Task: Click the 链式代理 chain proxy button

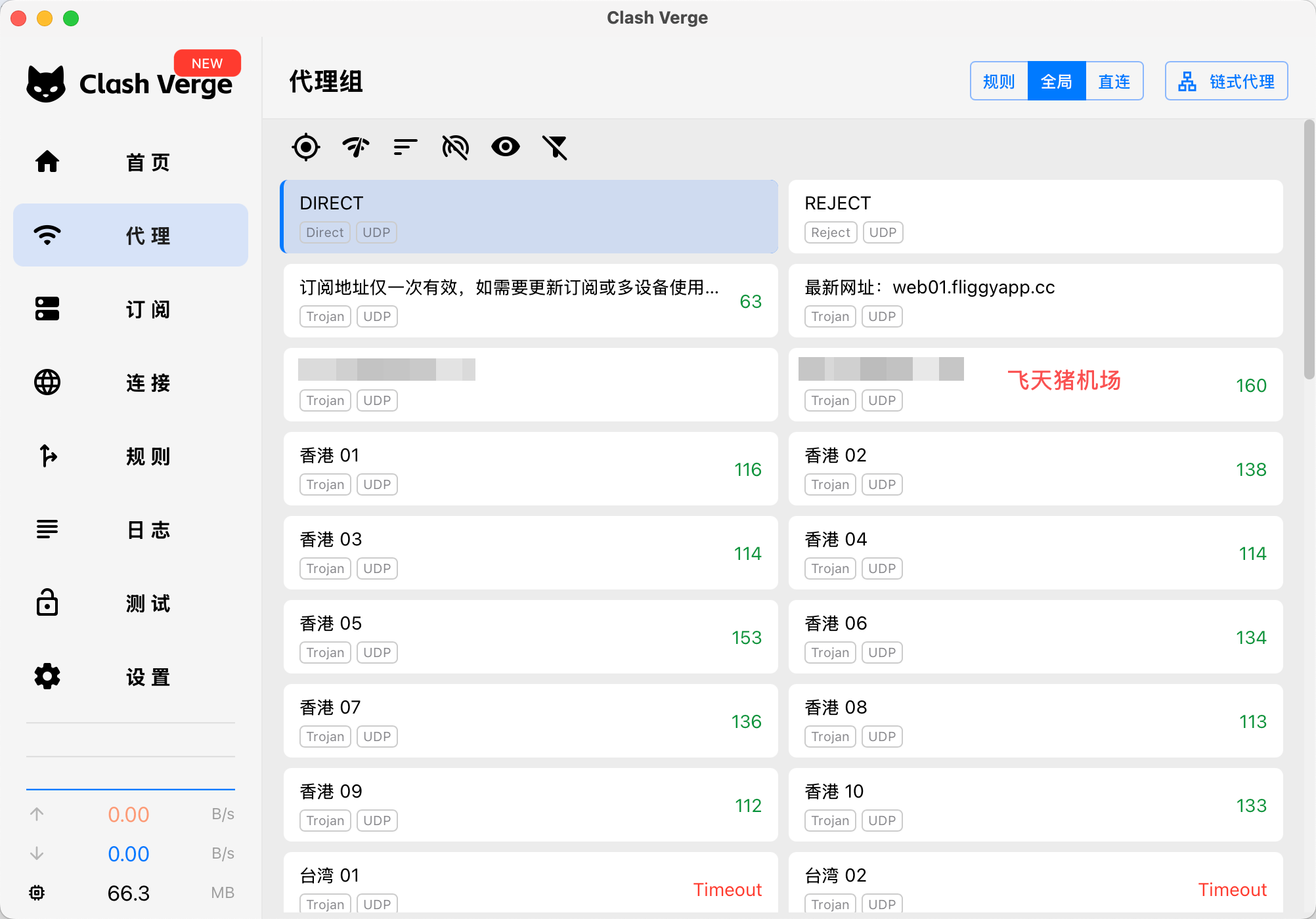Action: (x=1226, y=81)
